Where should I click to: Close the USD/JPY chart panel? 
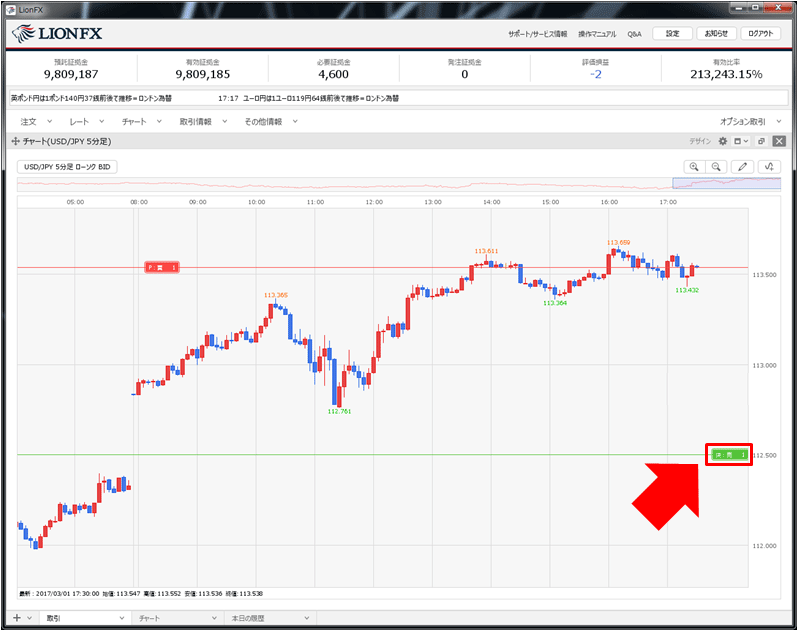(x=779, y=141)
